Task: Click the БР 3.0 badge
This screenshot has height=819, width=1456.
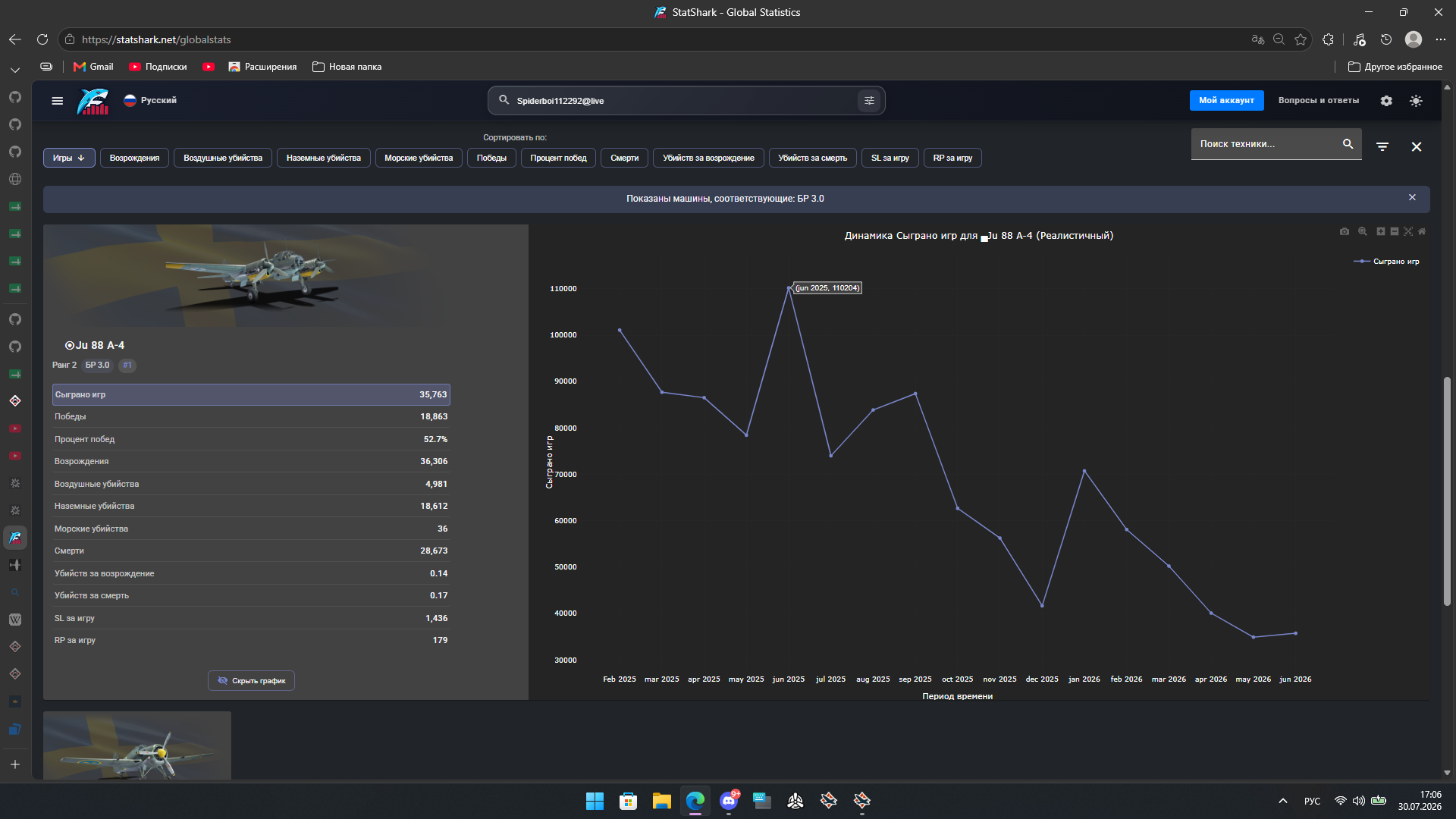Action: (x=97, y=366)
